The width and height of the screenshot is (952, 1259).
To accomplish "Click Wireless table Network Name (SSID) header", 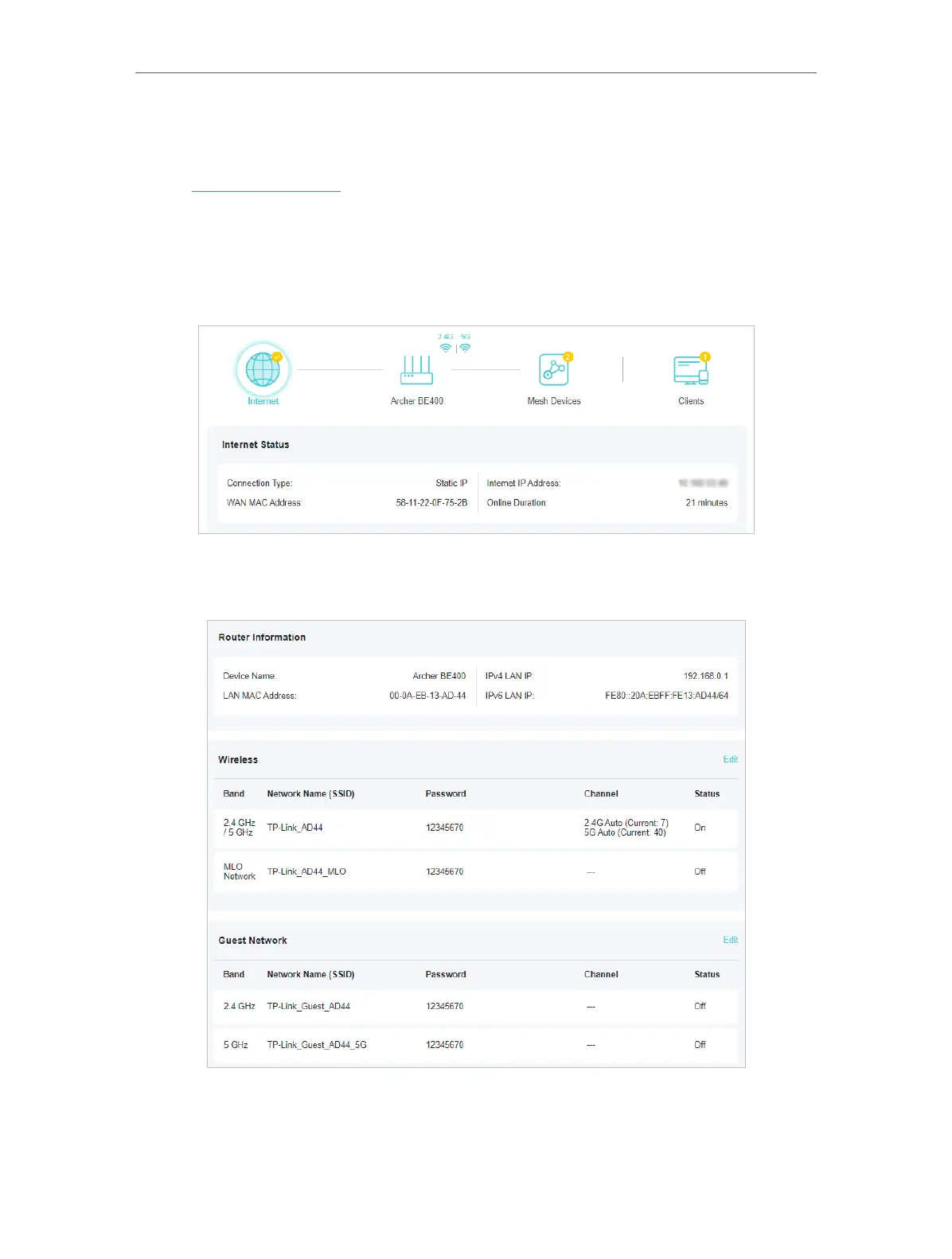I will (x=310, y=793).
